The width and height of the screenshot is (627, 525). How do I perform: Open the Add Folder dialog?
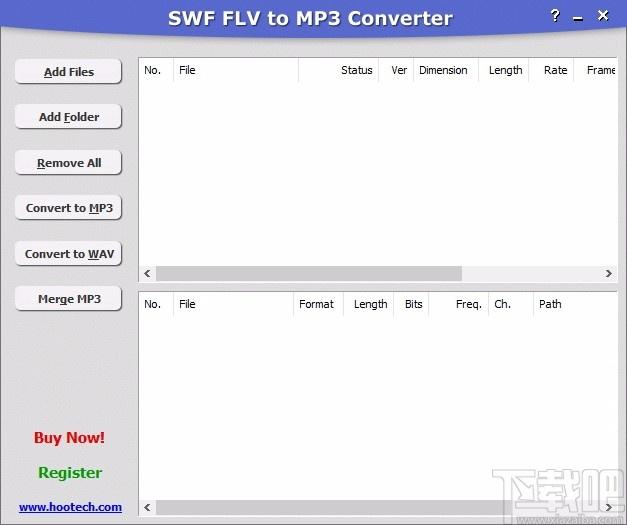click(68, 117)
